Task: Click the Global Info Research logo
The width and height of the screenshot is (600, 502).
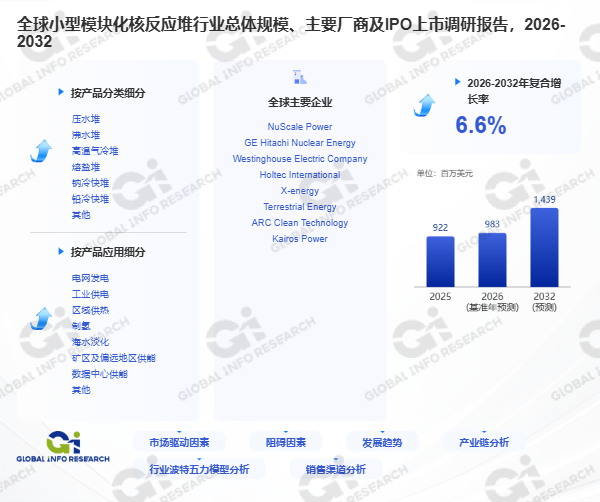Action: pos(63,447)
